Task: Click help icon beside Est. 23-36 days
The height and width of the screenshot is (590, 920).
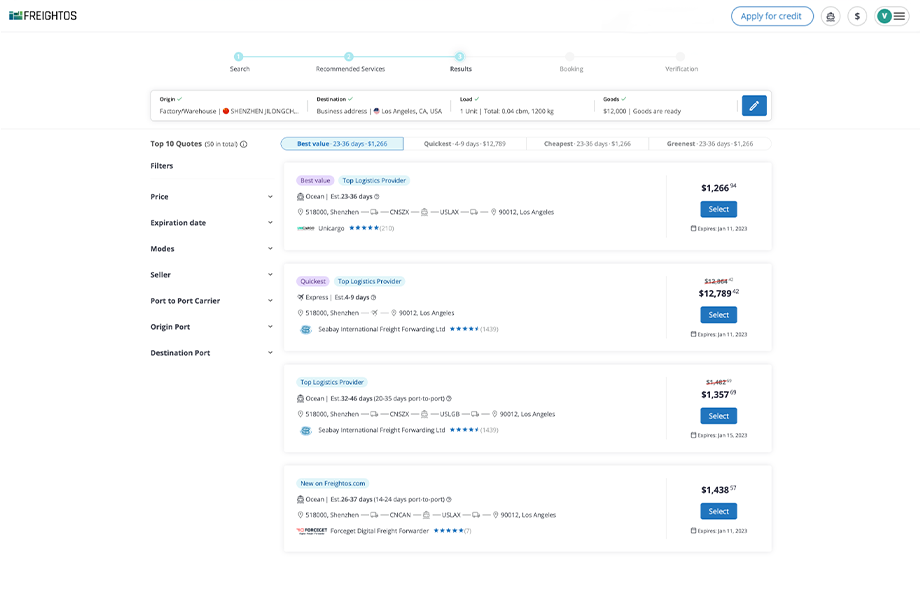Action: (377, 197)
